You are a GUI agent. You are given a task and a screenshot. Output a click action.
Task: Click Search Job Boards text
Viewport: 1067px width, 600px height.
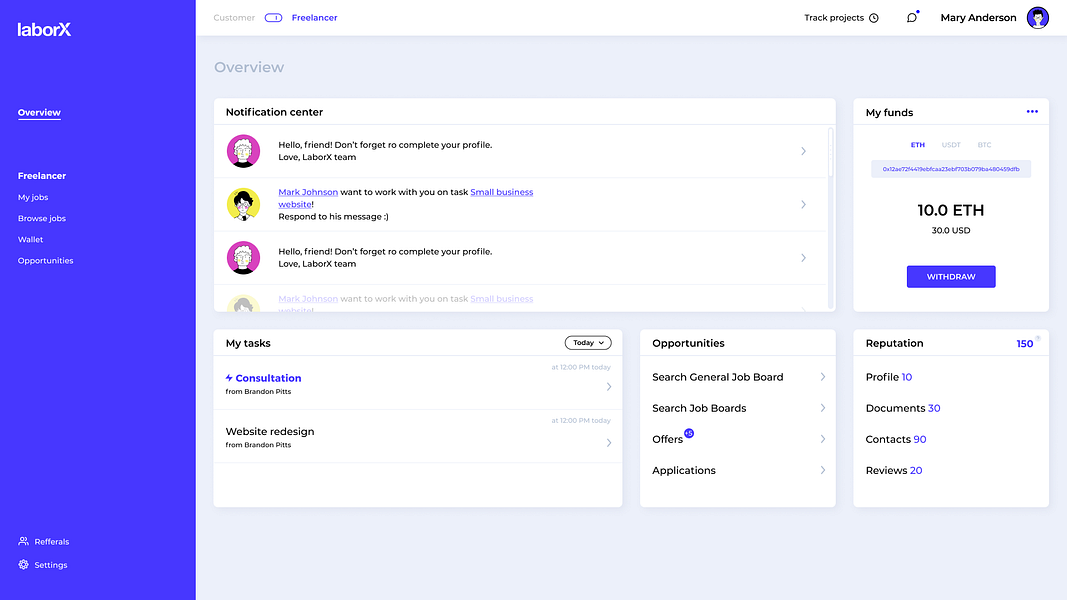(699, 408)
